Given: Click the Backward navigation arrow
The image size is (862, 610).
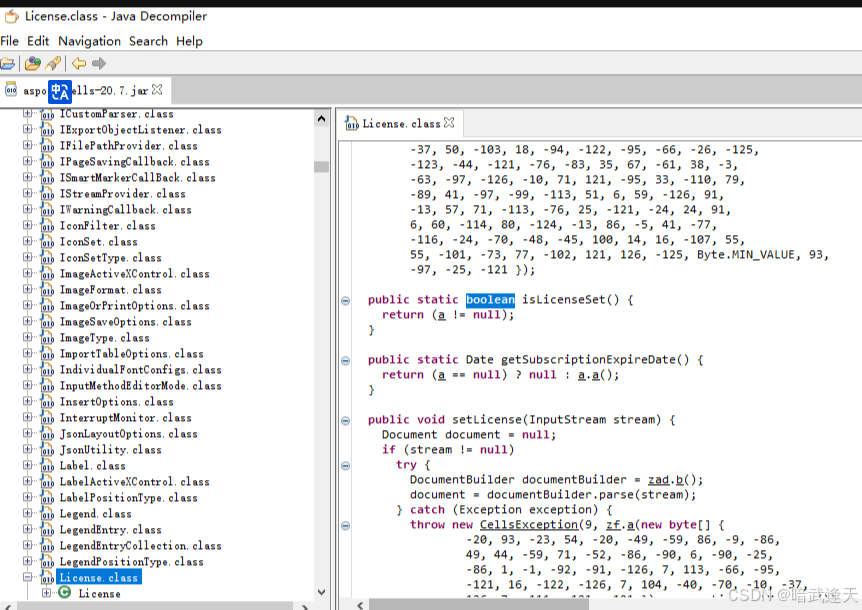Looking at the screenshot, I should pyautogui.click(x=79, y=64).
